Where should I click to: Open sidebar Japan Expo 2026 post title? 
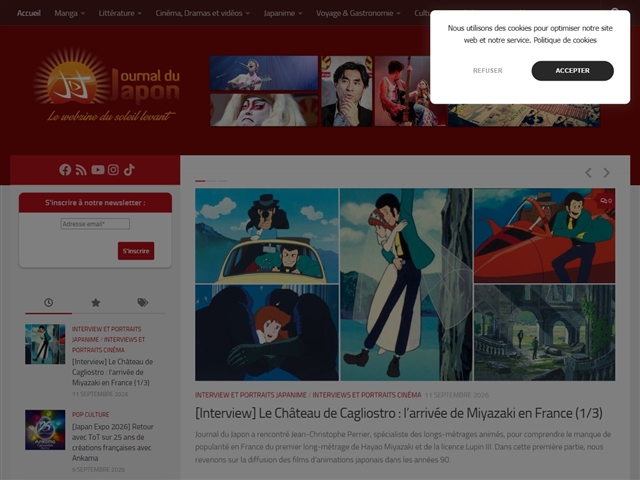113,442
